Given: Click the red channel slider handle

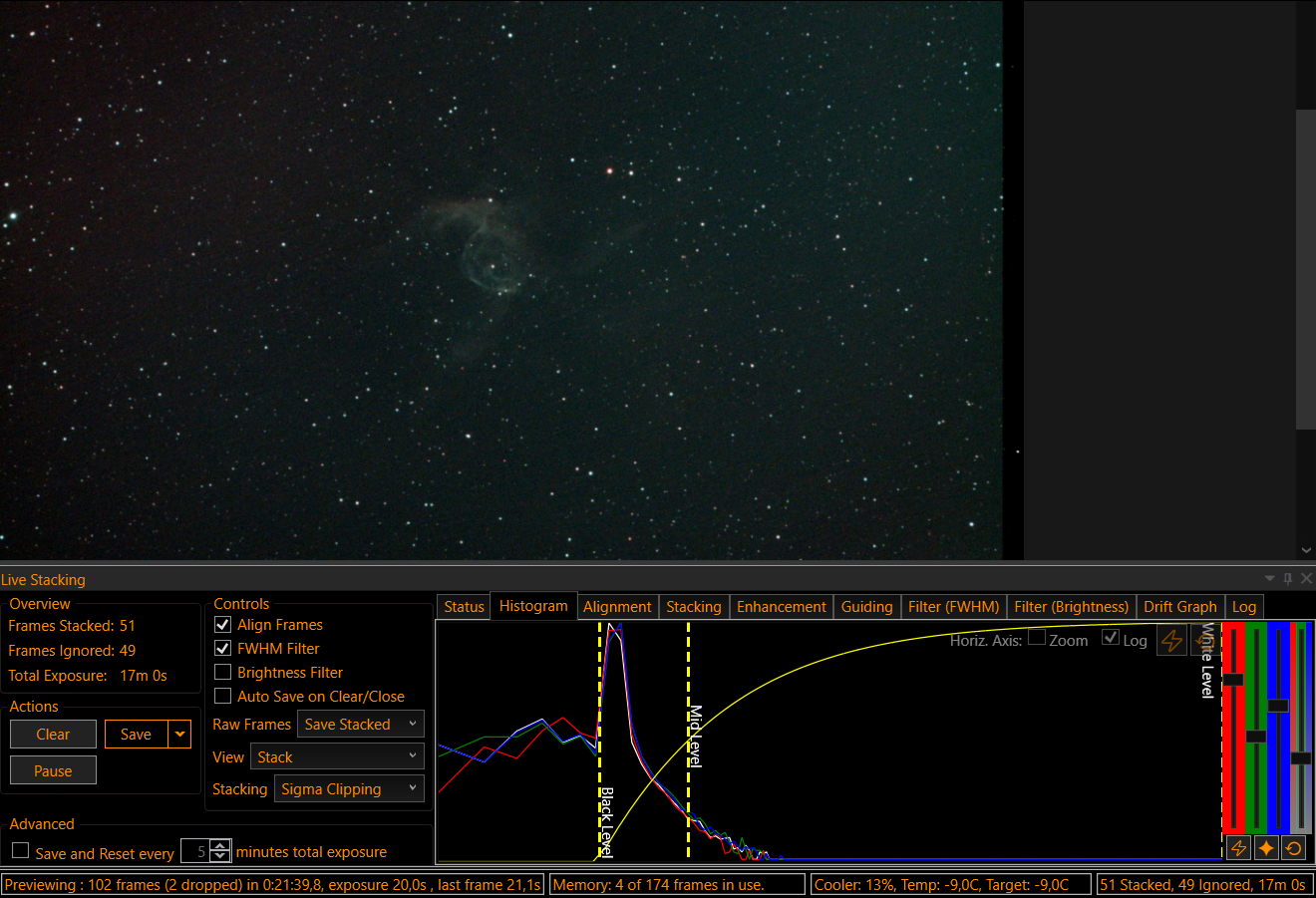Looking at the screenshot, I should [x=1233, y=680].
